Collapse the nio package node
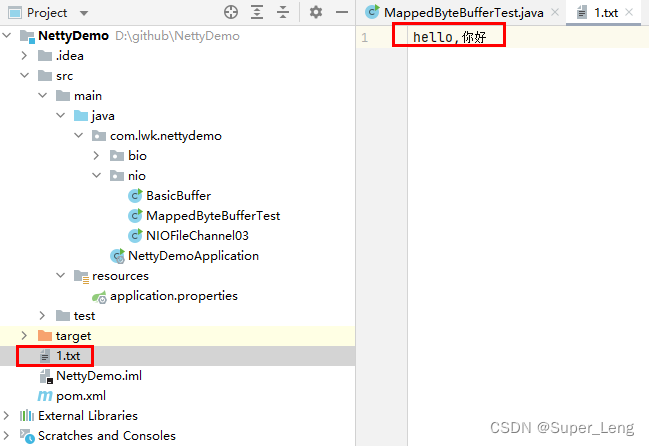This screenshot has height=446, width=649. click(x=96, y=175)
